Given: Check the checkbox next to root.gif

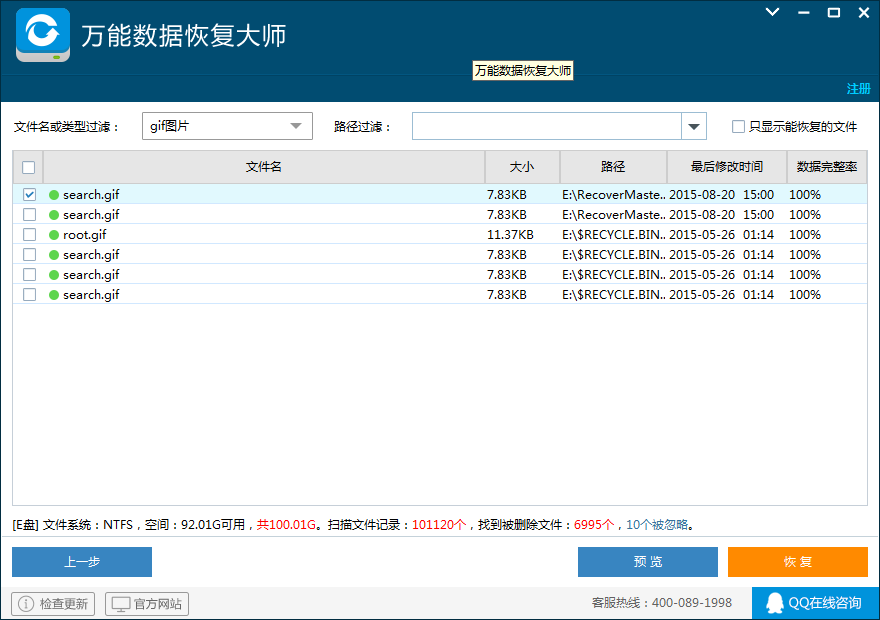Looking at the screenshot, I should tap(29, 234).
